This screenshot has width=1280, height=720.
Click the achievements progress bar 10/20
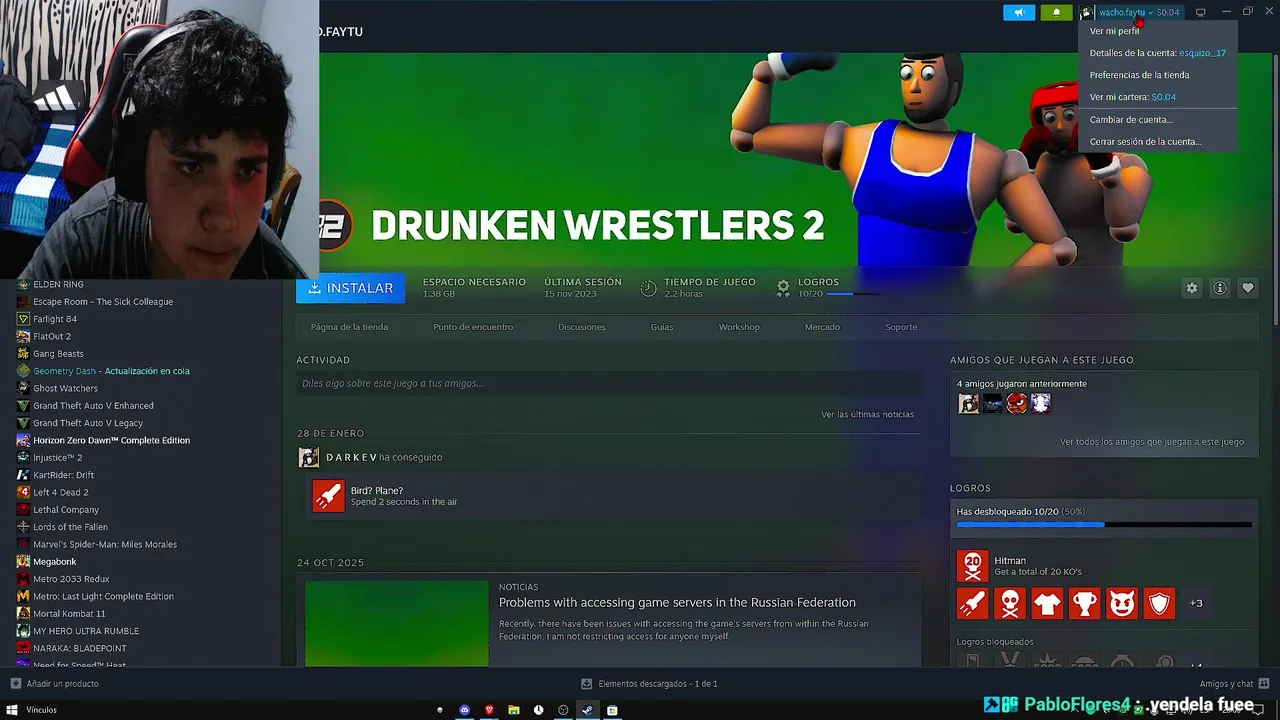(1104, 524)
